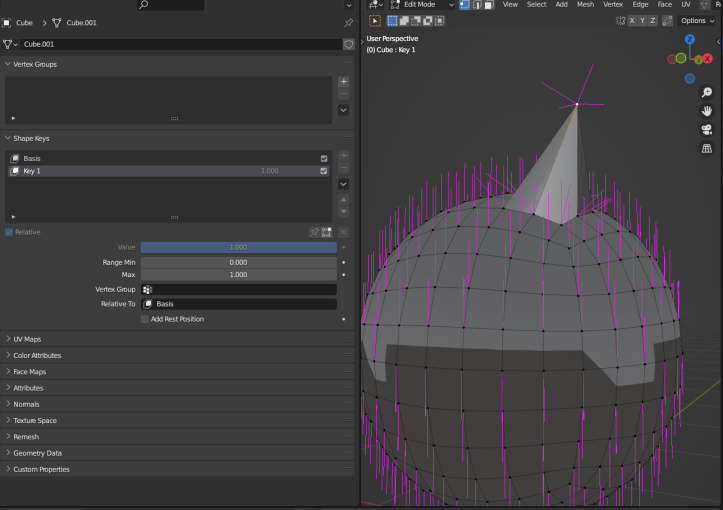Click the shape key Value slider
723x510 pixels.
[238, 247]
